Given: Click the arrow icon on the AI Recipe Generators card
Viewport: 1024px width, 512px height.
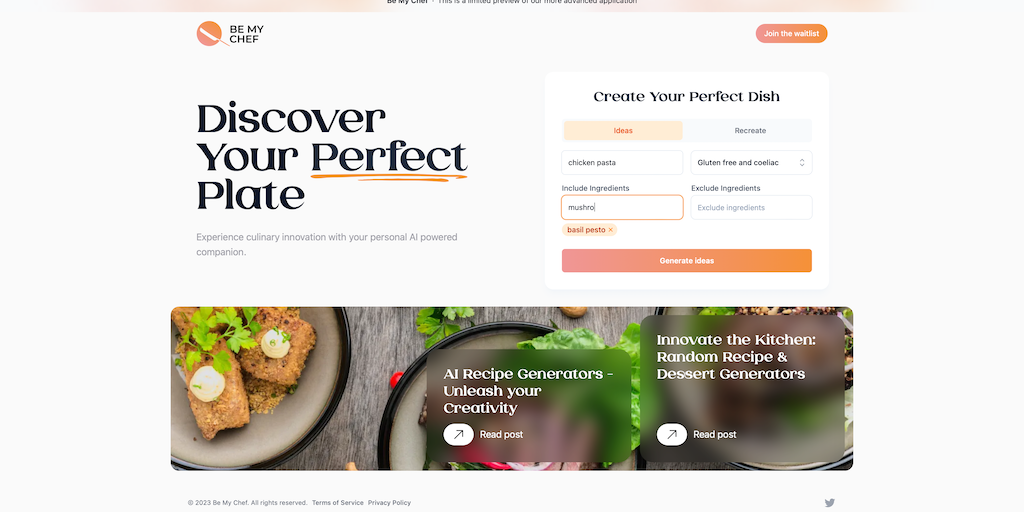Looking at the screenshot, I should [x=458, y=434].
